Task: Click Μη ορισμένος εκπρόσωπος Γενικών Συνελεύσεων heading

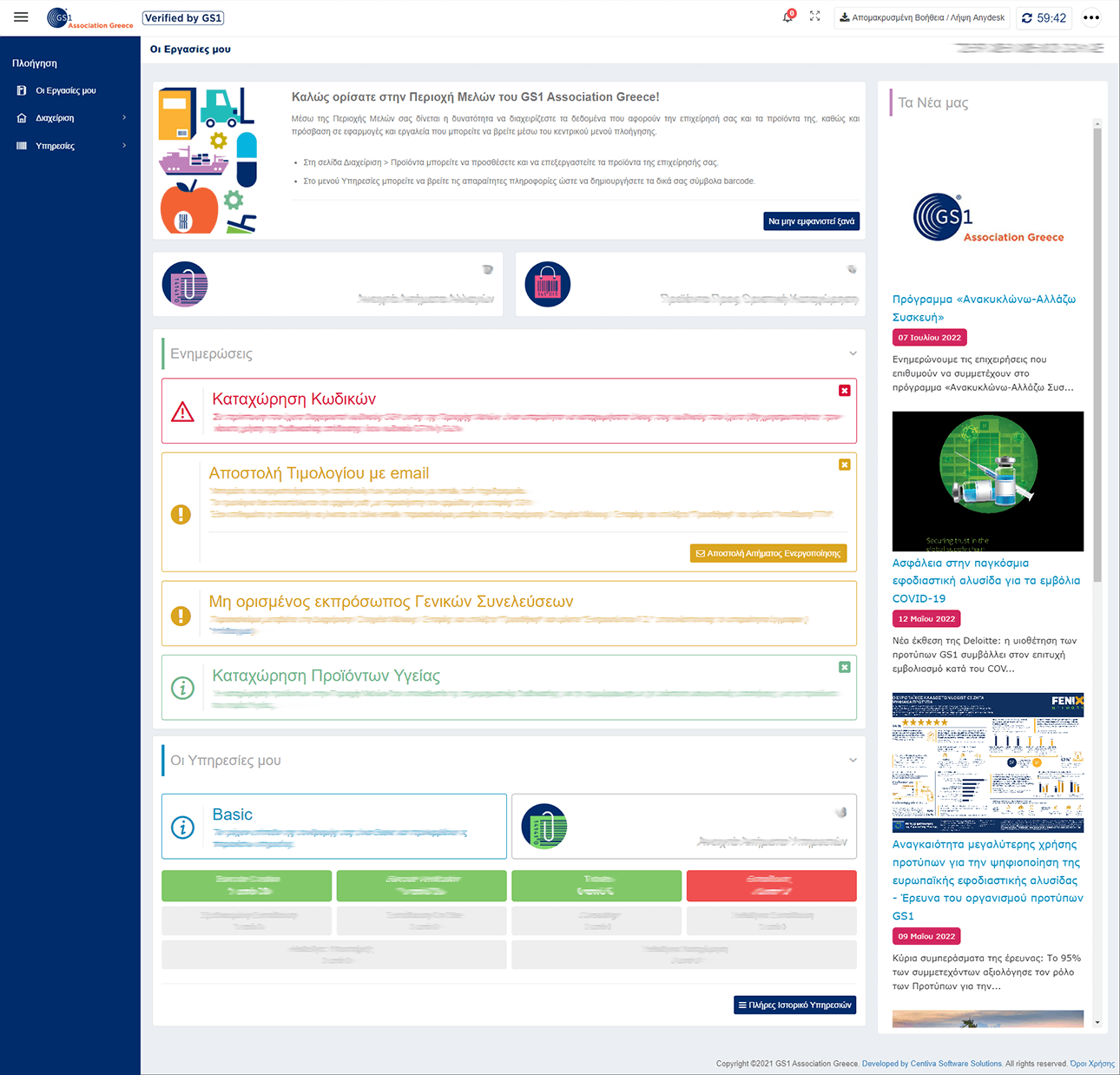Action: (x=391, y=602)
